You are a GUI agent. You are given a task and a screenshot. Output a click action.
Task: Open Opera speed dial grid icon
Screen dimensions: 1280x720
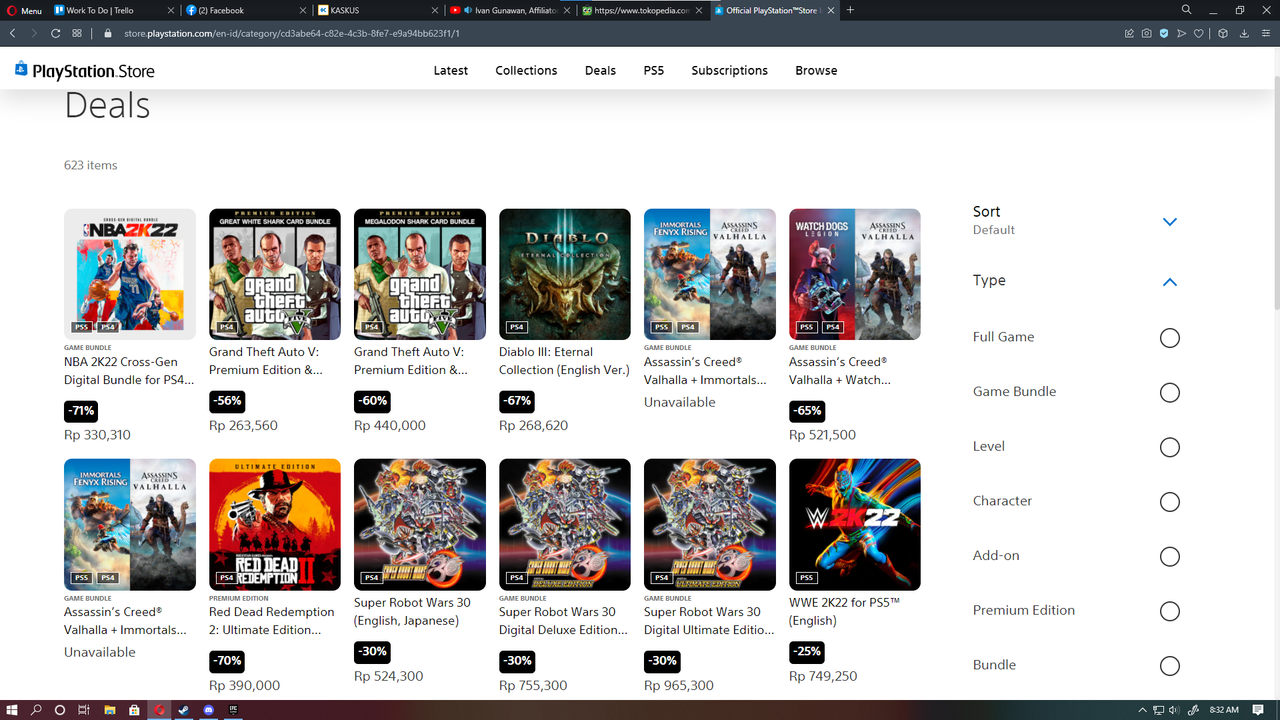pyautogui.click(x=77, y=33)
